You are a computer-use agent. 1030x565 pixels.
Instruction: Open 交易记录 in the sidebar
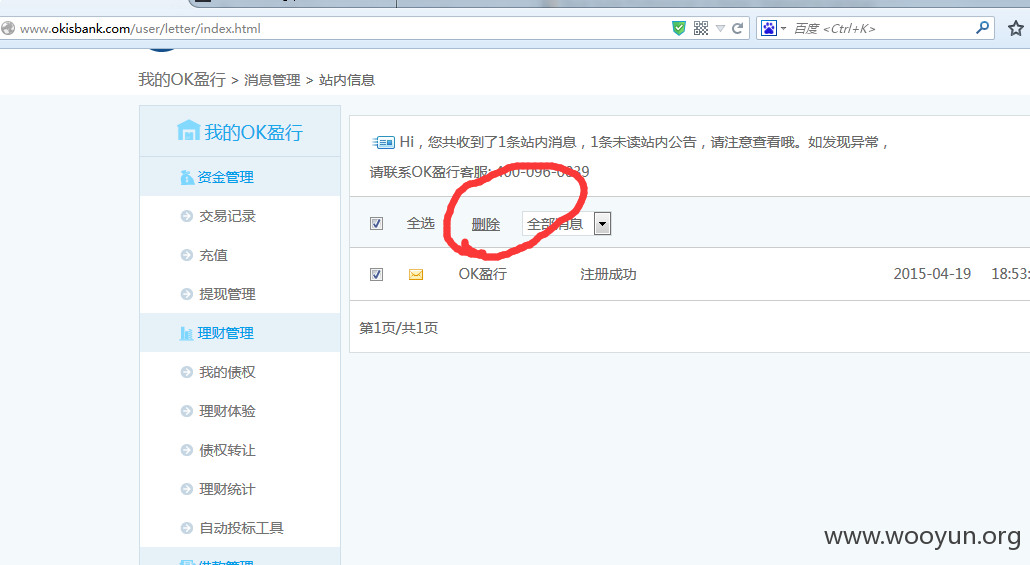227,216
